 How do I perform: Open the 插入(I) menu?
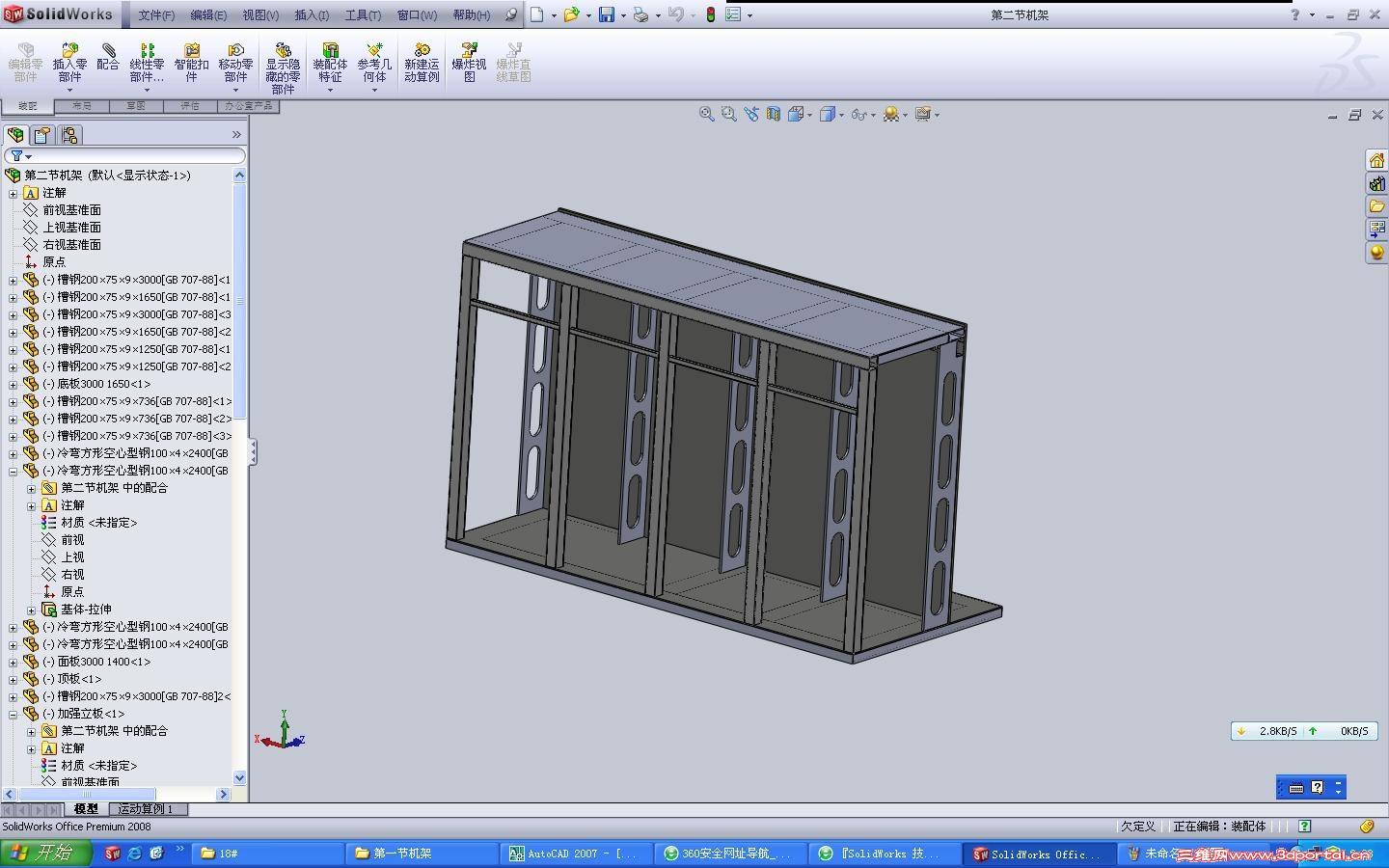(312, 14)
